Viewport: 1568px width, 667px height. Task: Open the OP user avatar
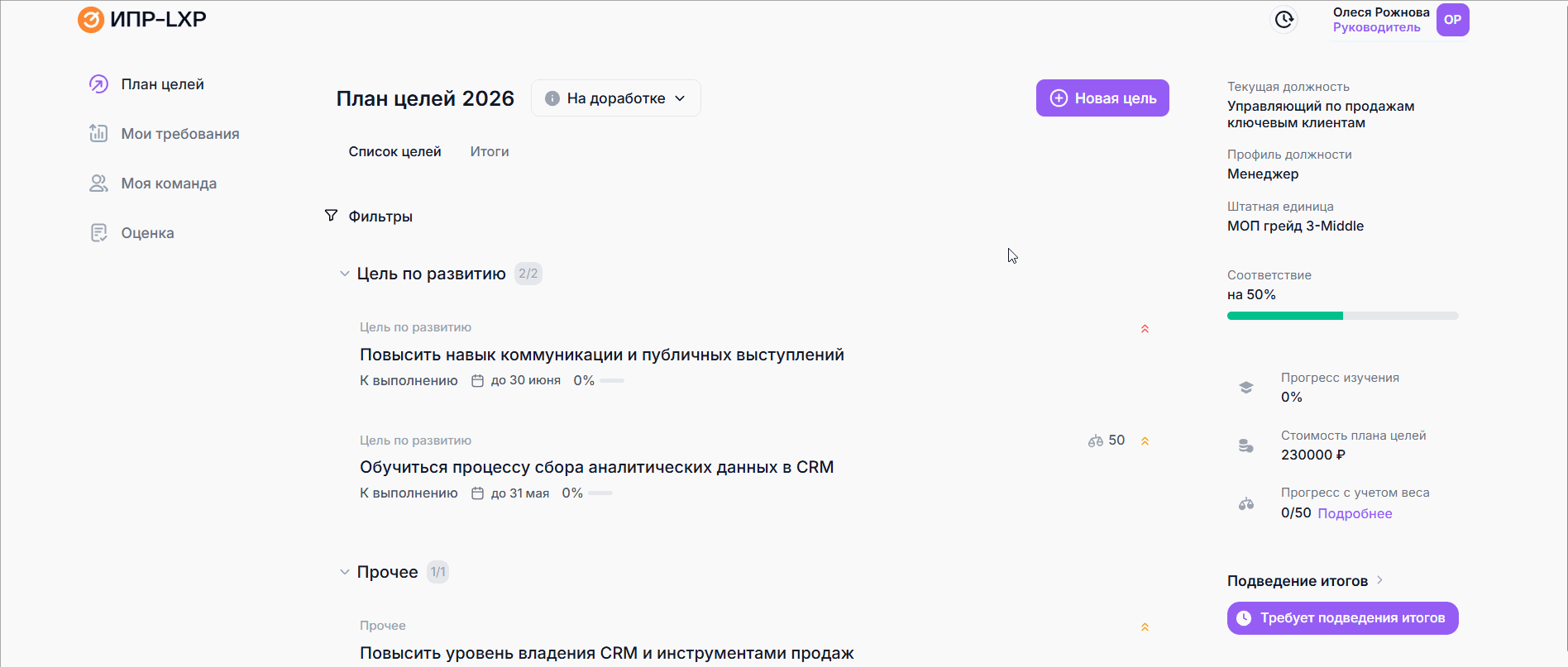coord(1452,20)
